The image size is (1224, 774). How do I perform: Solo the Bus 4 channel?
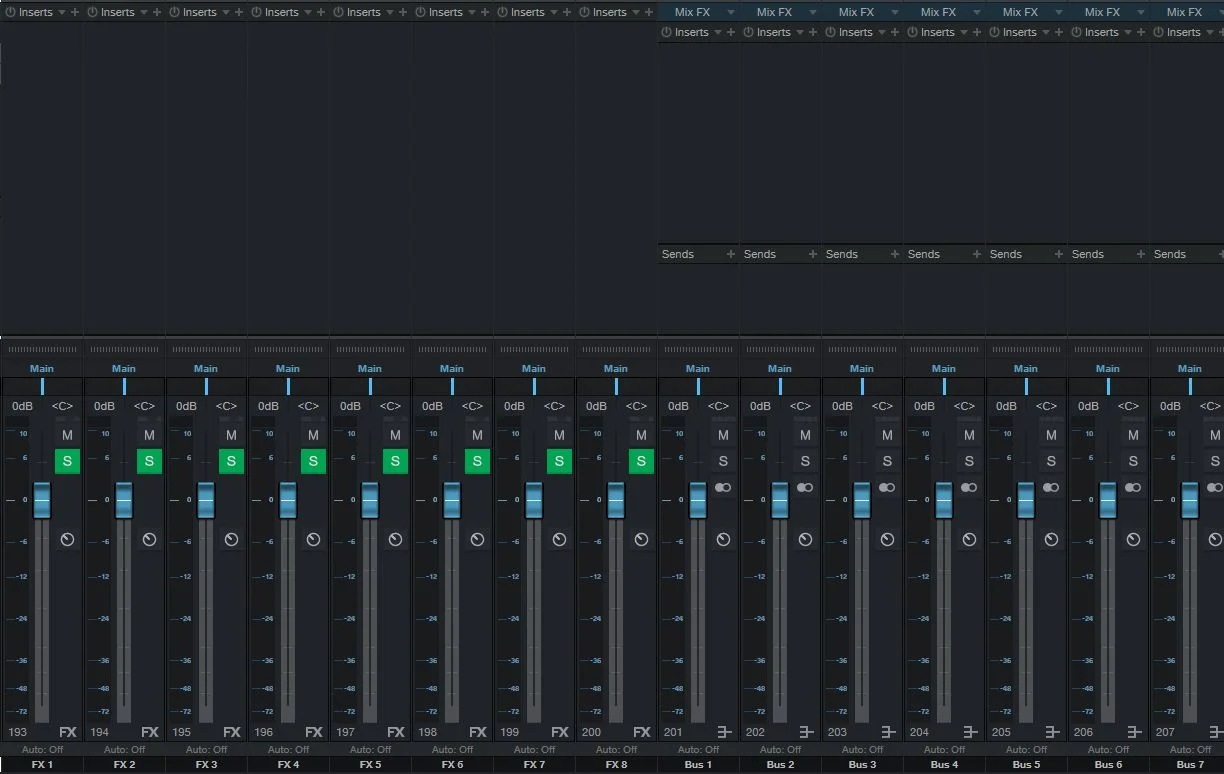pyautogui.click(x=969, y=461)
